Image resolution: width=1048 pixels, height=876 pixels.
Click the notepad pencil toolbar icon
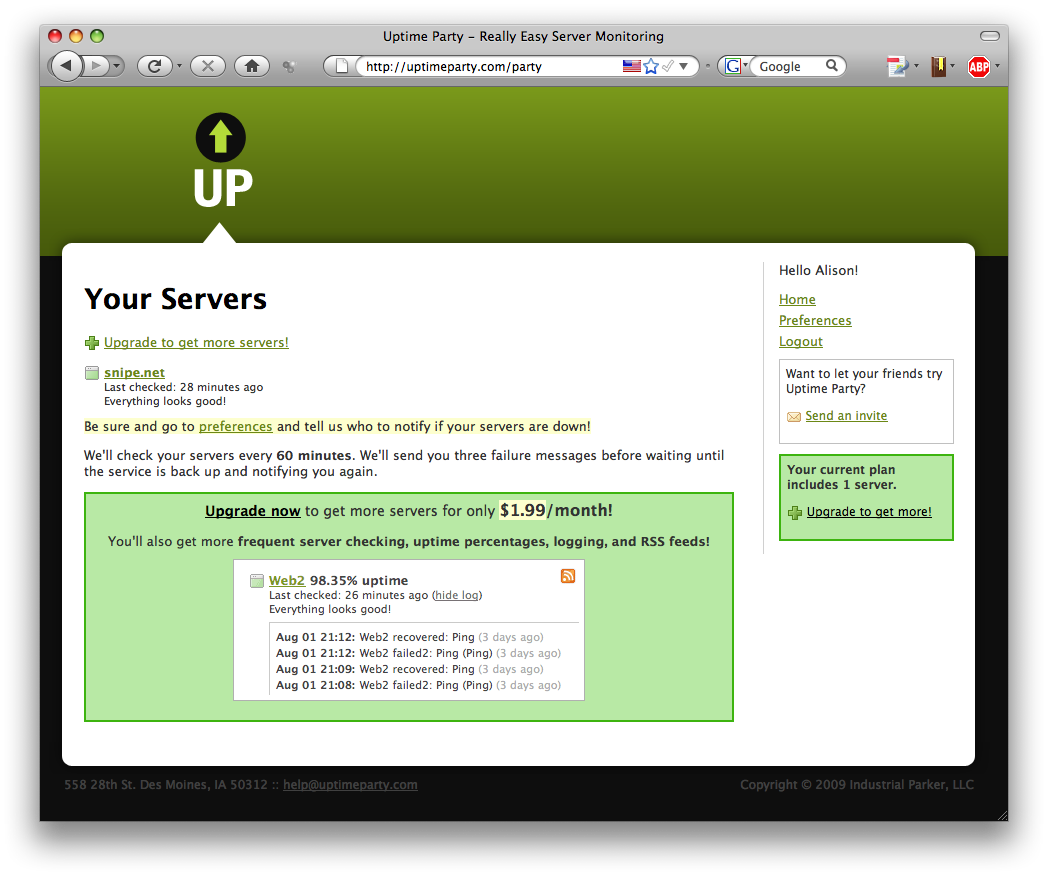[x=897, y=66]
